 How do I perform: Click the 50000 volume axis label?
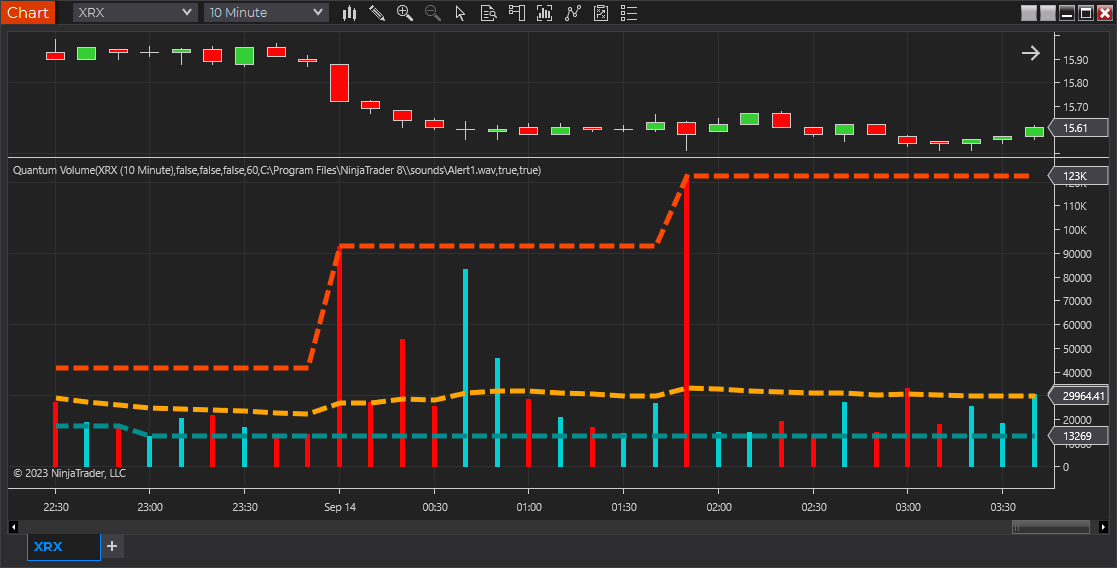tap(1077, 349)
